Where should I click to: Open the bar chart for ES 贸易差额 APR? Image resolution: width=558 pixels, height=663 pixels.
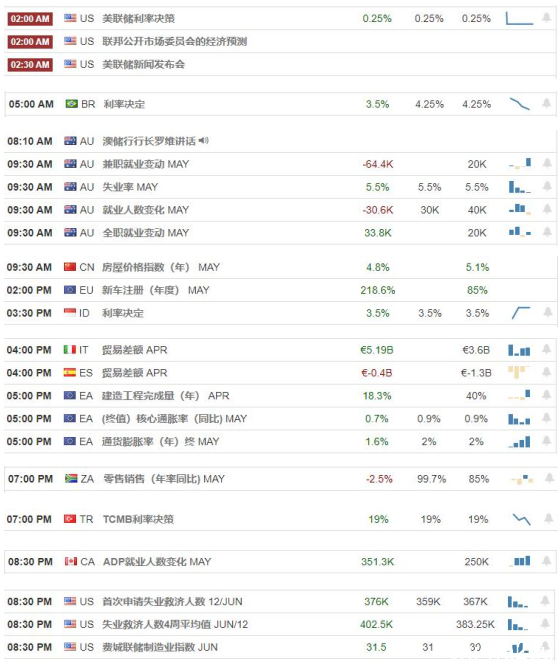tap(519, 372)
